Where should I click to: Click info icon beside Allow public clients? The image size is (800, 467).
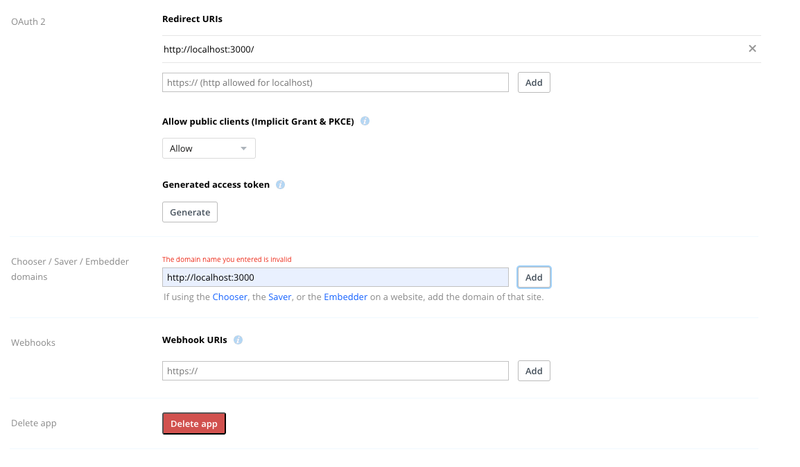click(365, 121)
